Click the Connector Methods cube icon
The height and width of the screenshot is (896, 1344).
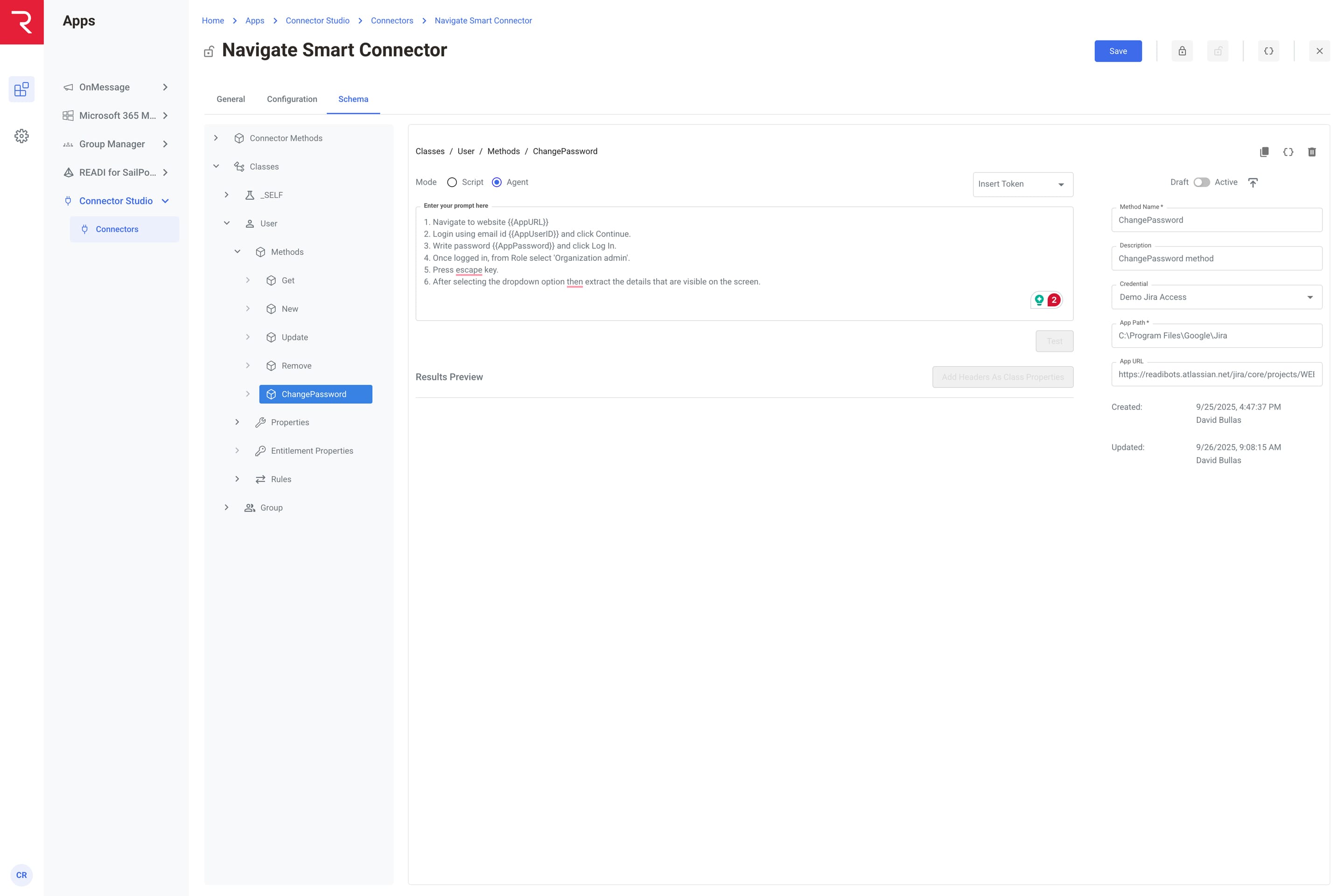tap(239, 138)
